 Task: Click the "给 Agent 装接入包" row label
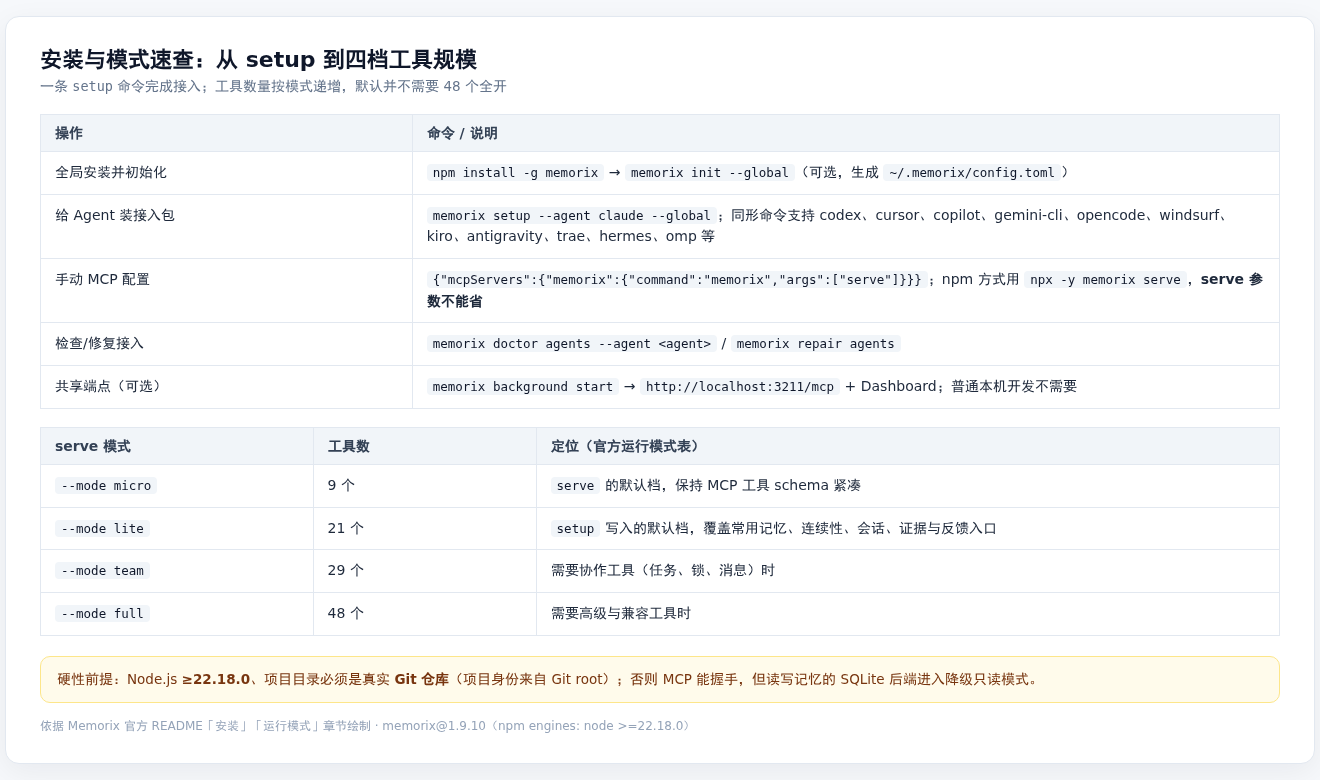pos(115,215)
